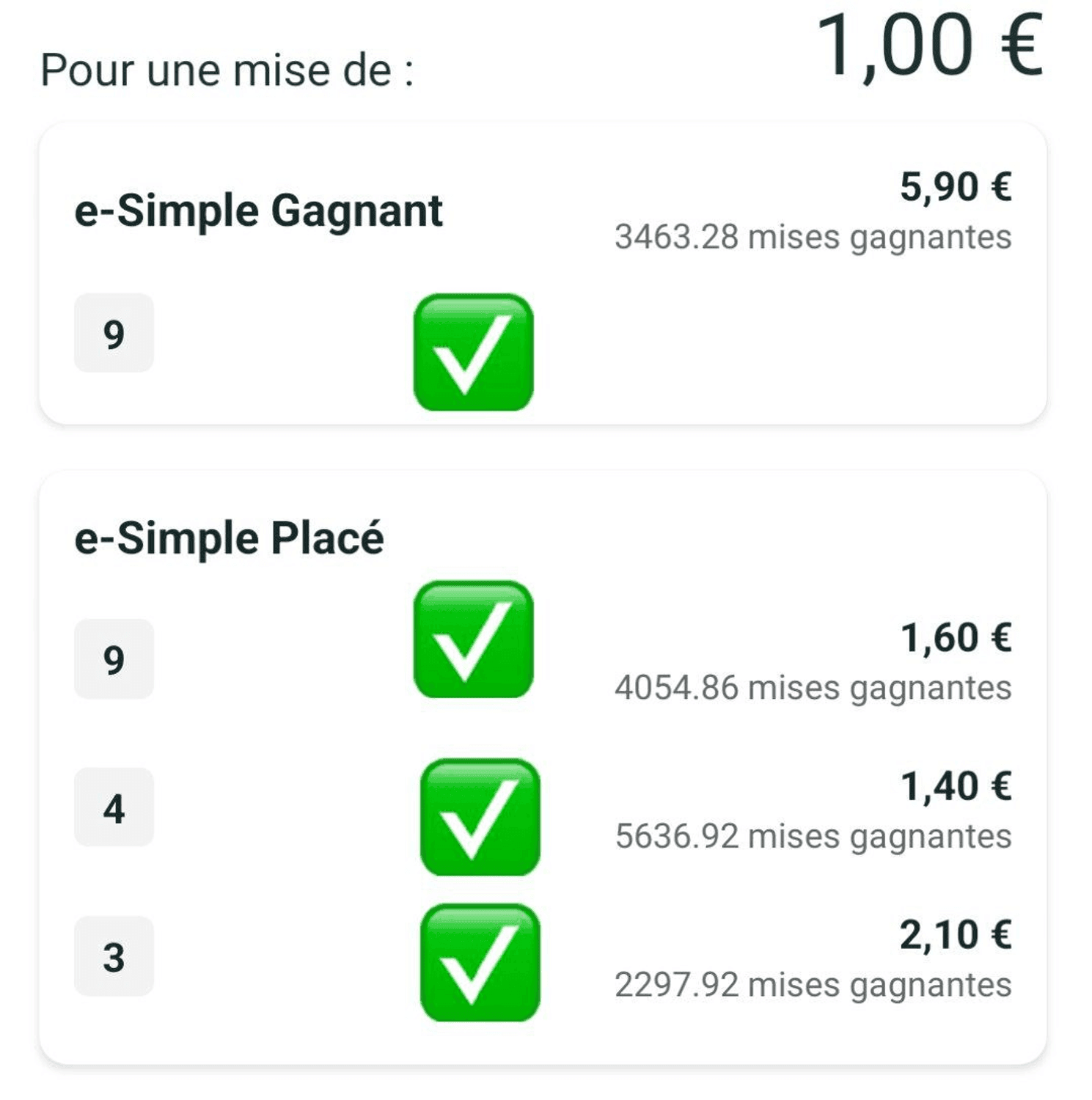
Task: Select horse number 9 badge in e-Simple Placé
Action: [x=114, y=659]
